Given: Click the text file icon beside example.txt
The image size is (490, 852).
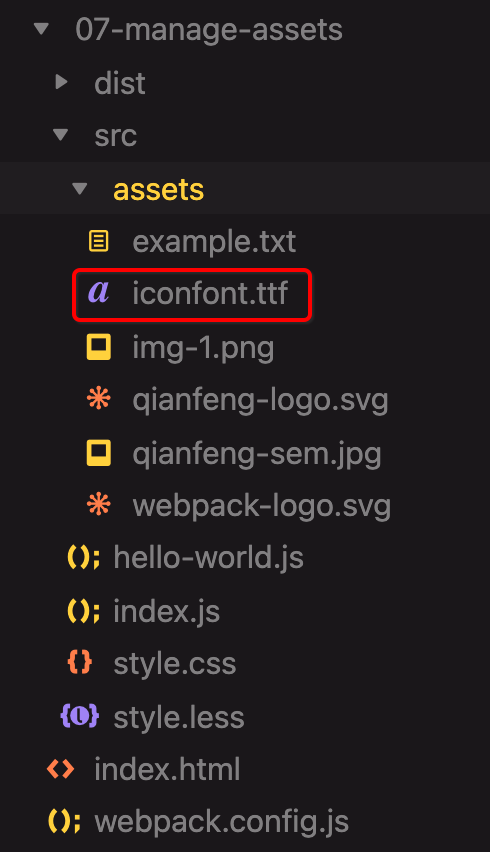Looking at the screenshot, I should [x=98, y=241].
